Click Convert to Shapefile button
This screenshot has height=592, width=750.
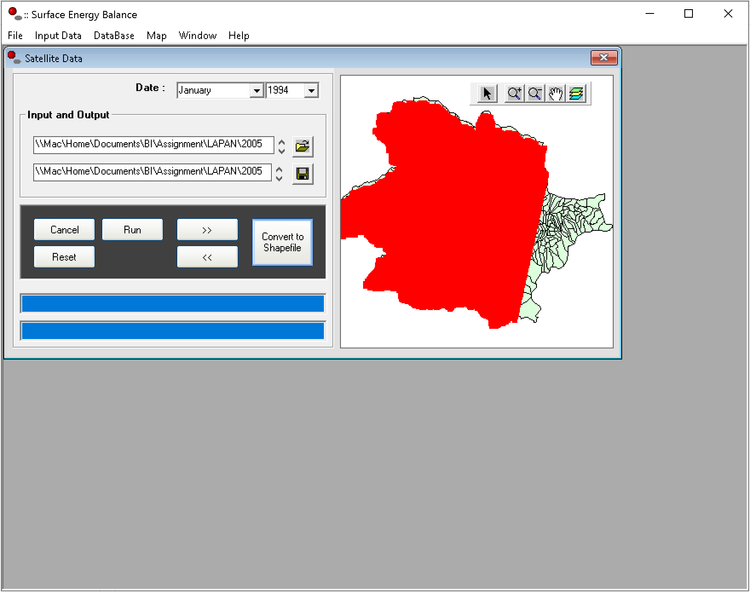coord(282,242)
